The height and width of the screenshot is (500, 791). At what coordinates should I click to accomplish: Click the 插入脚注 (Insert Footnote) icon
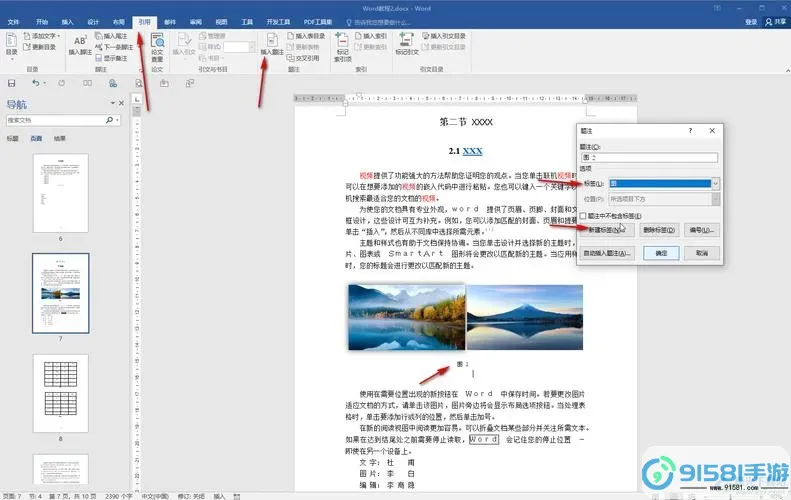80,43
